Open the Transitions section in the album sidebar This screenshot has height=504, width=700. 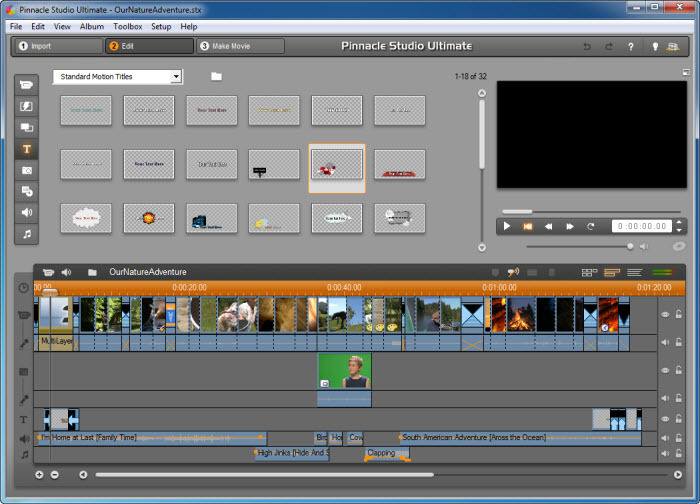tap(27, 106)
